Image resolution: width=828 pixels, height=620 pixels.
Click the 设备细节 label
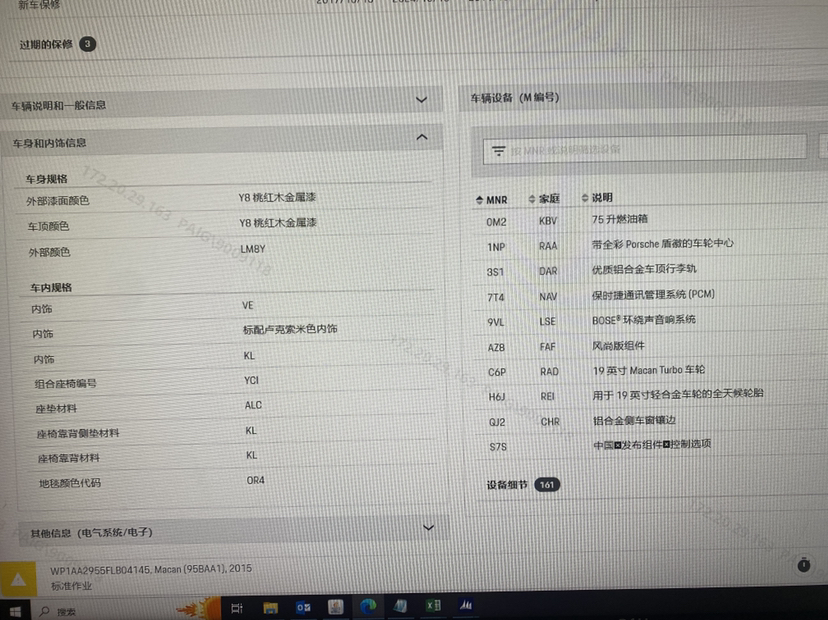507,485
